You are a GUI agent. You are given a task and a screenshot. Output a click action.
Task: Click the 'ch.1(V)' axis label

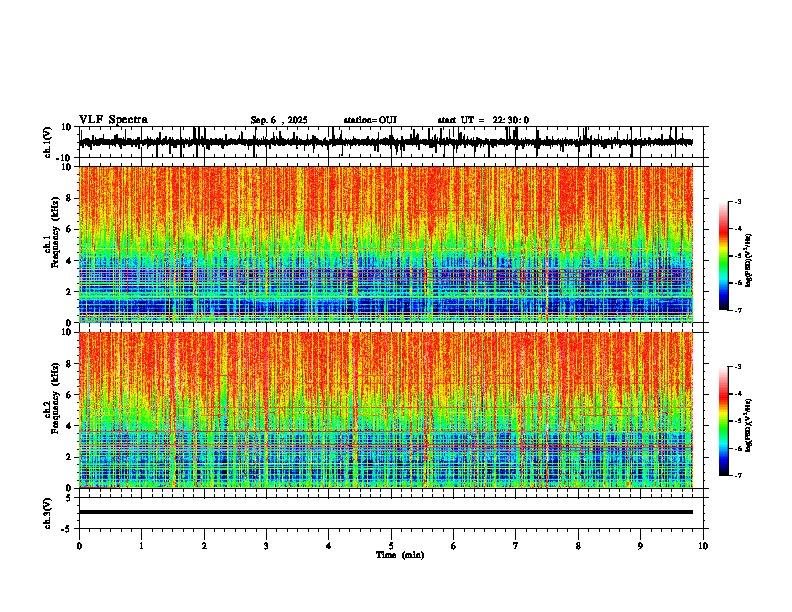pyautogui.click(x=48, y=142)
